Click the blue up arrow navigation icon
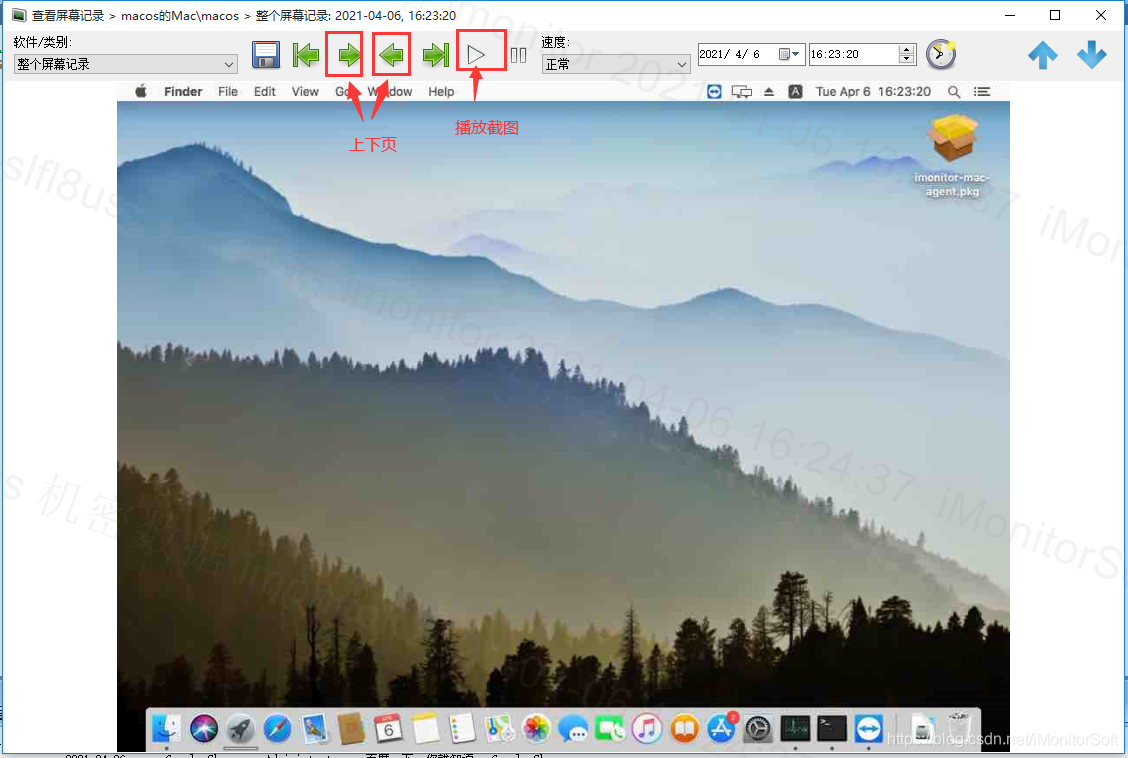1128x758 pixels. click(x=1042, y=55)
